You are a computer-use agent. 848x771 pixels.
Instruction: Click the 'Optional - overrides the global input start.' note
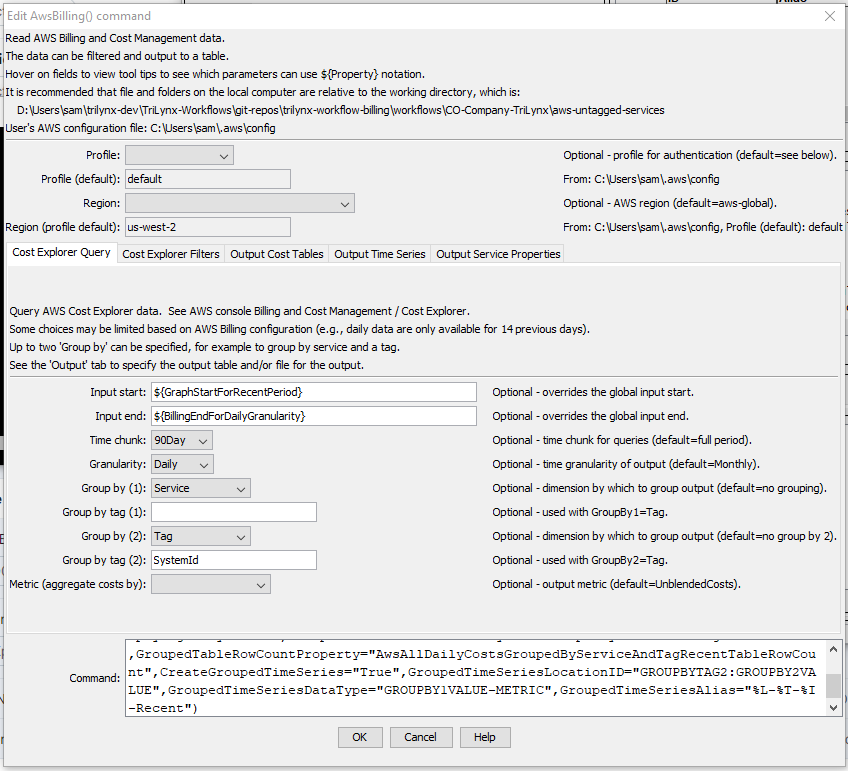click(593, 393)
